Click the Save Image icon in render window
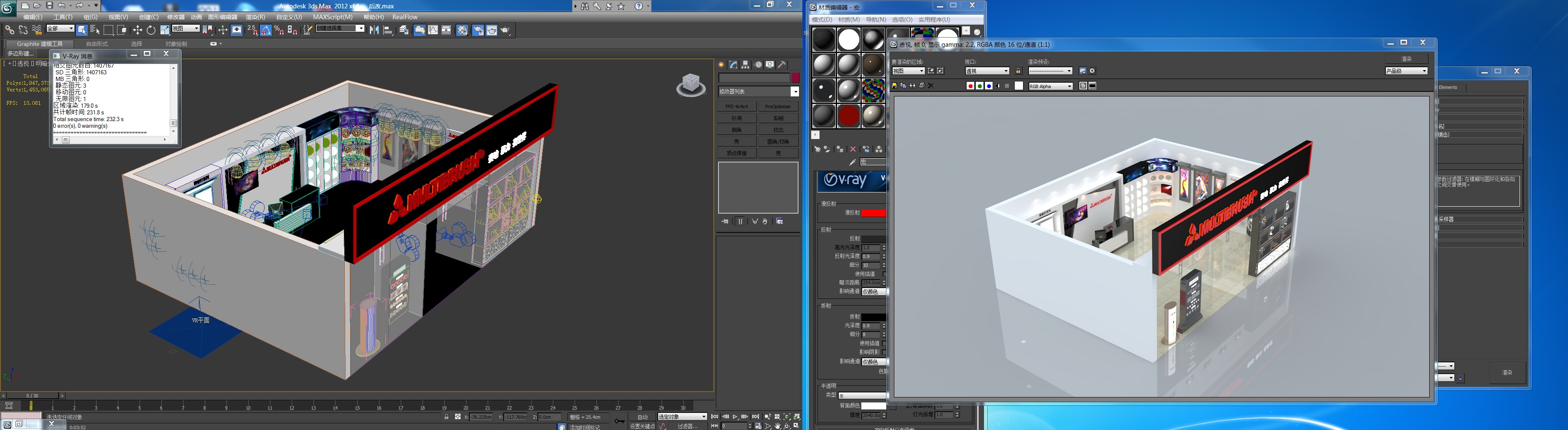This screenshot has height=430, width=1568. (x=894, y=86)
